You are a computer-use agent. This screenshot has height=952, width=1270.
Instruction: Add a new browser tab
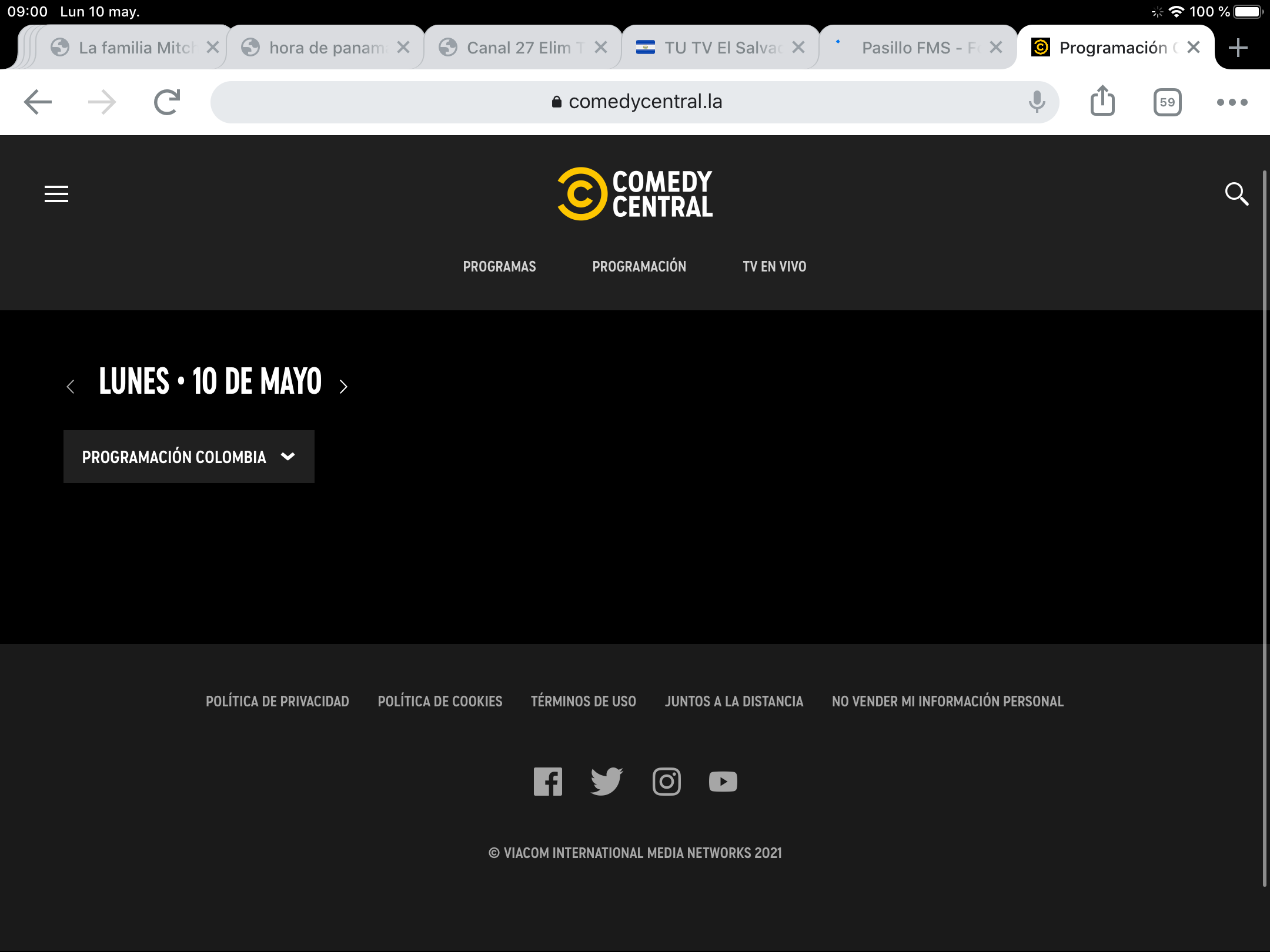1238,48
